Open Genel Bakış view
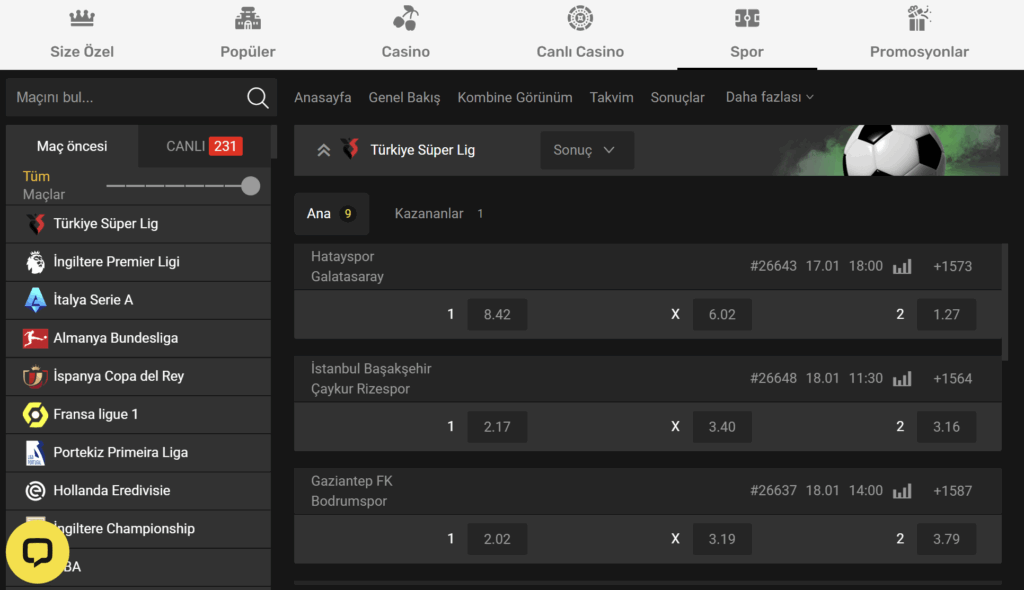Screen dimensions: 1024x590 click(404, 97)
